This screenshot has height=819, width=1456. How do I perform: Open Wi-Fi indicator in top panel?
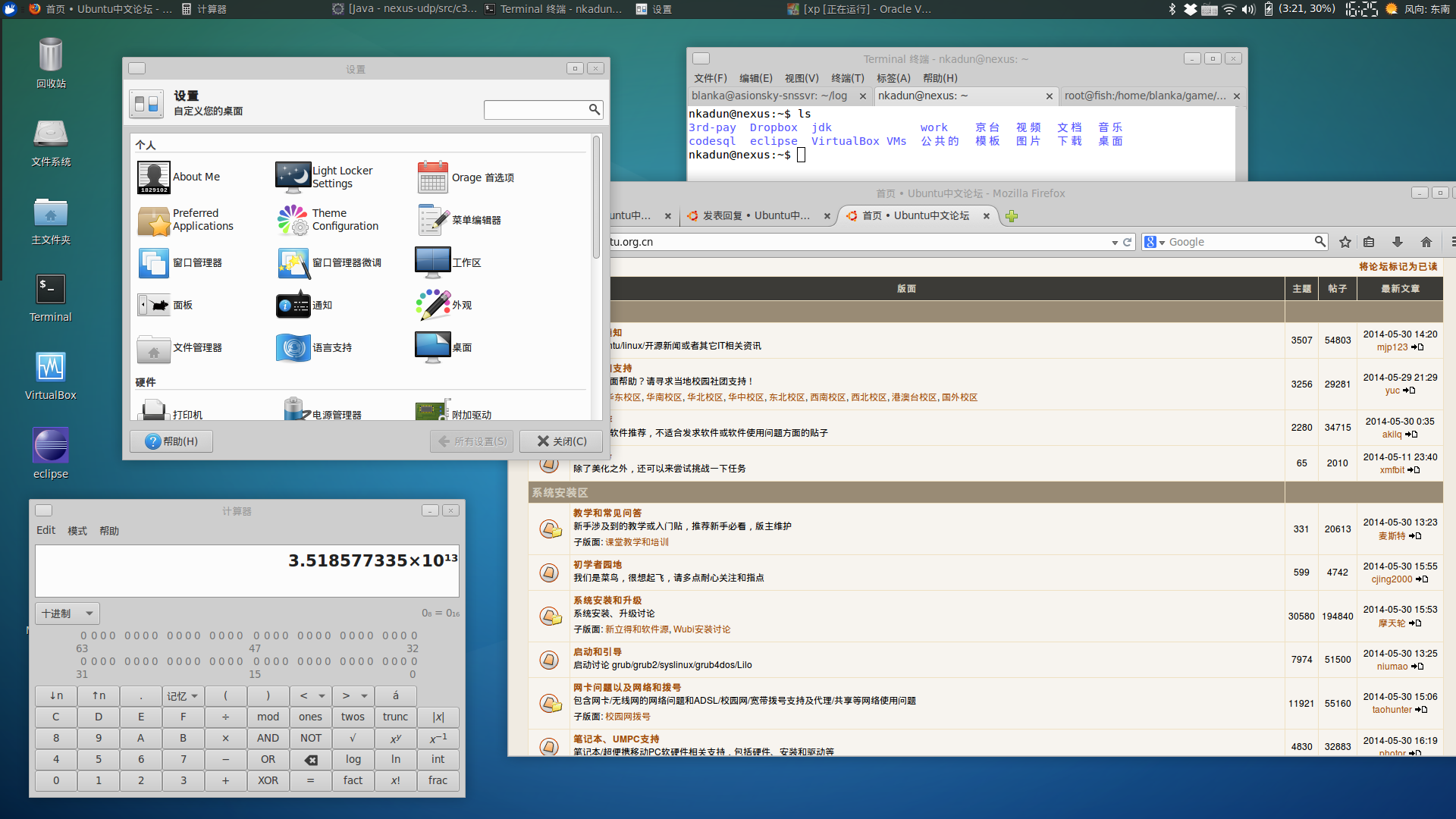pyautogui.click(x=1229, y=9)
